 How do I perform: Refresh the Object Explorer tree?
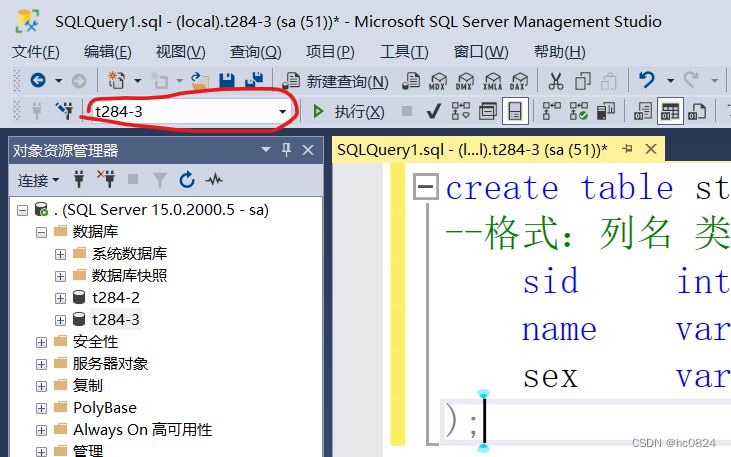pyautogui.click(x=187, y=180)
